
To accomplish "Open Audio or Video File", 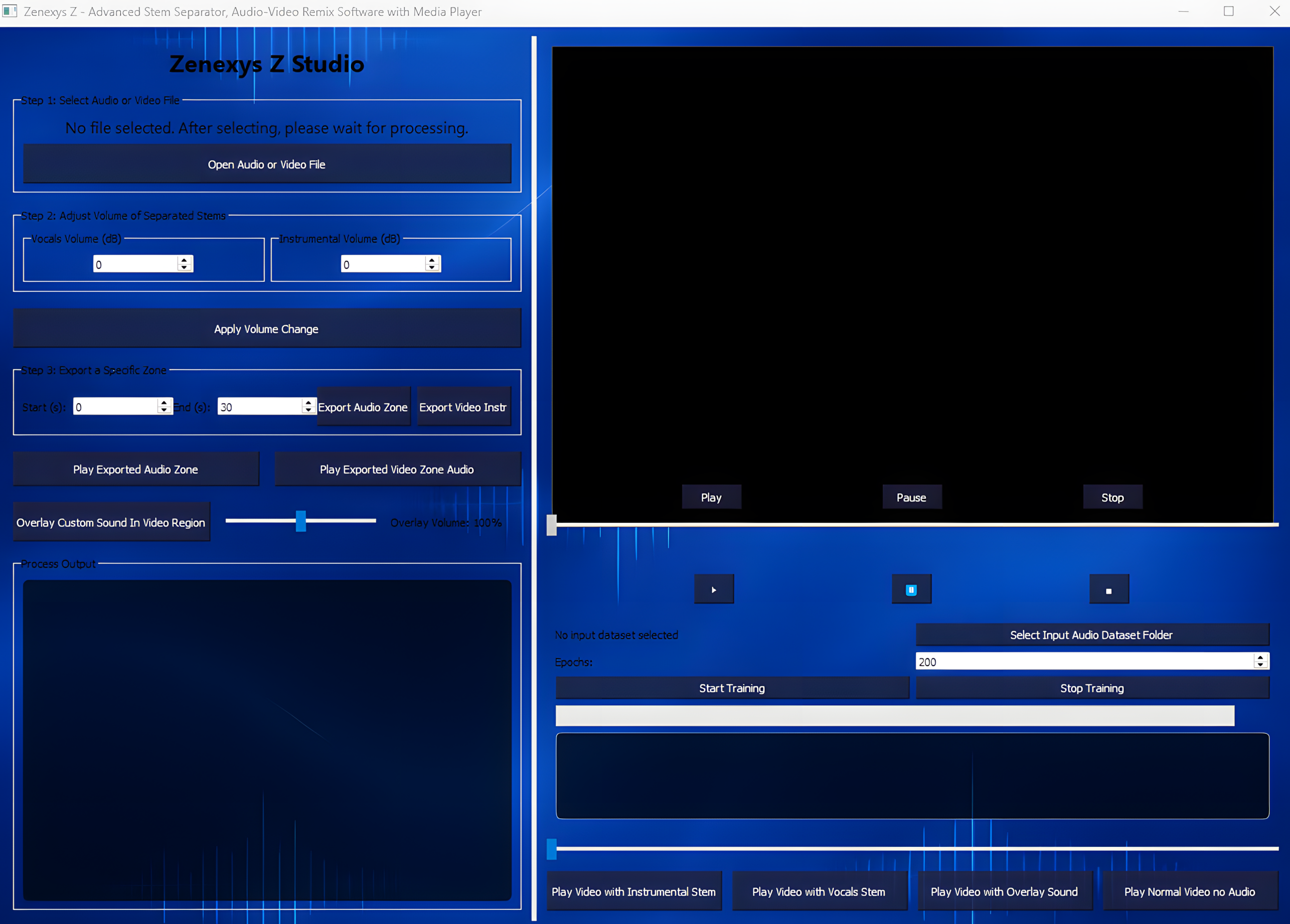I will point(267,165).
